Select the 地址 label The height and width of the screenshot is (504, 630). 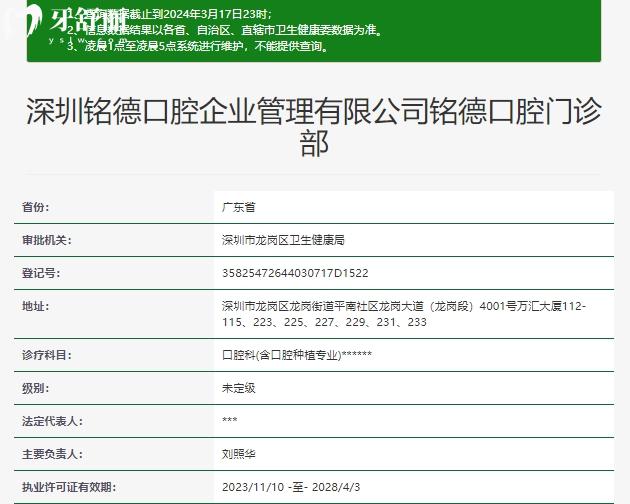click(x=35, y=306)
